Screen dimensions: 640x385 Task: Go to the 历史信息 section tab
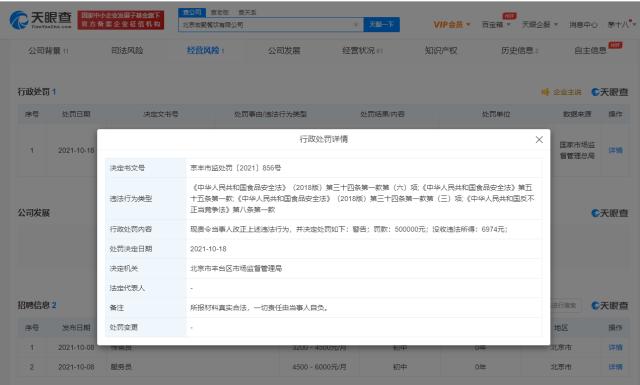(519, 50)
